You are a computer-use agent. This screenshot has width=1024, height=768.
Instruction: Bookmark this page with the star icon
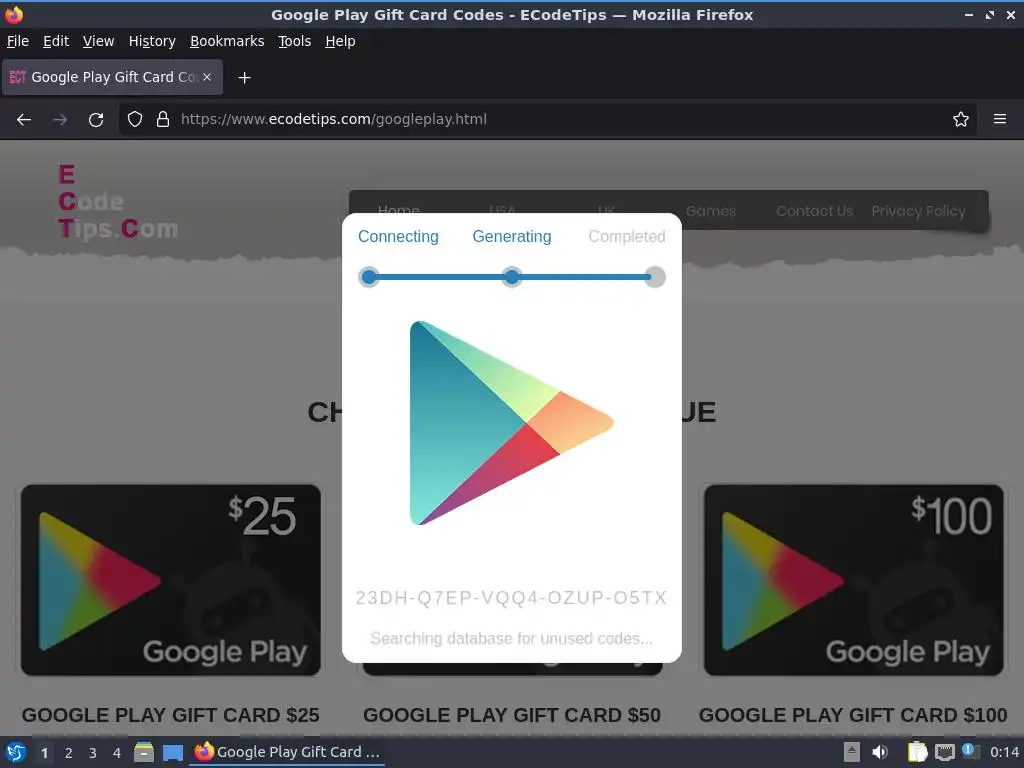(x=961, y=120)
